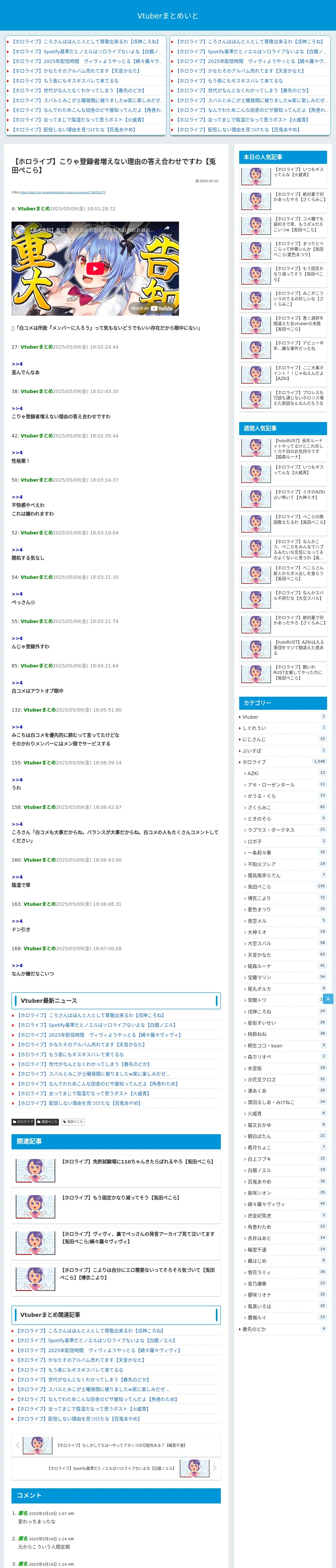Open the dark 兎田ぺこら folder category badge
The image size is (336, 1568).
pyautogui.click(x=47, y=1122)
